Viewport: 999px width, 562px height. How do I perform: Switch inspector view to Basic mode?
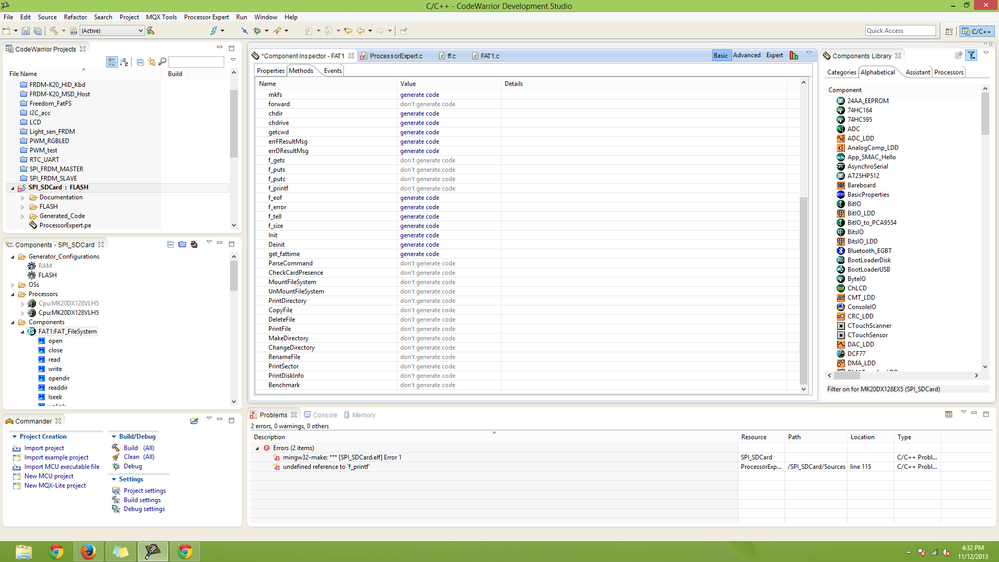[x=720, y=55]
